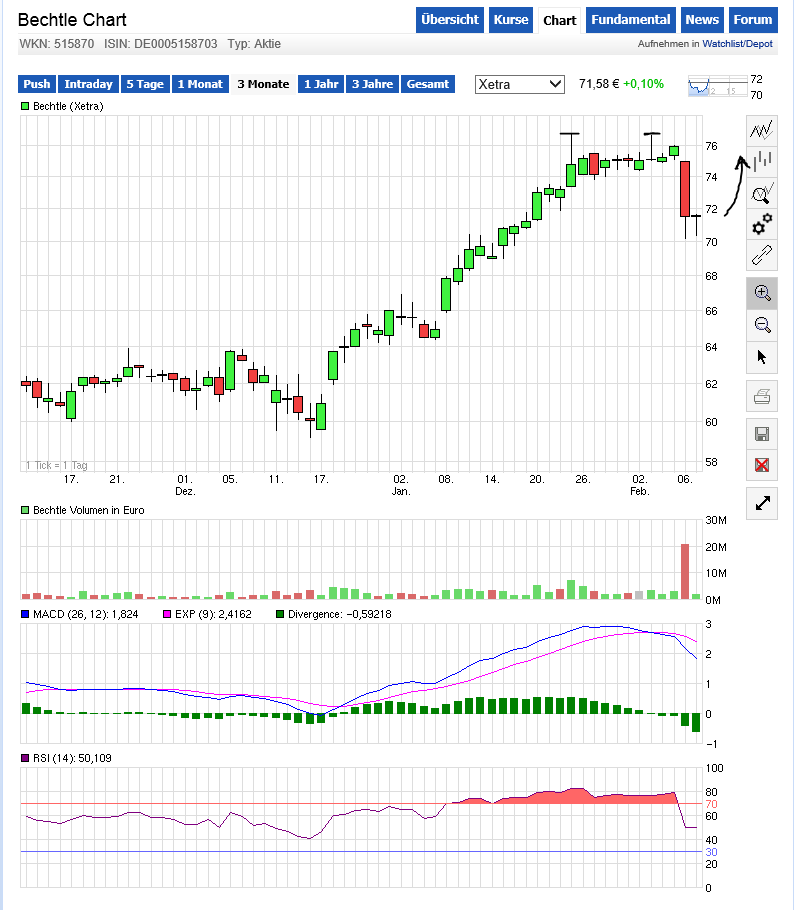This screenshot has height=910, width=794.
Task: Click the chain link icon
Action: pyautogui.click(x=761, y=255)
